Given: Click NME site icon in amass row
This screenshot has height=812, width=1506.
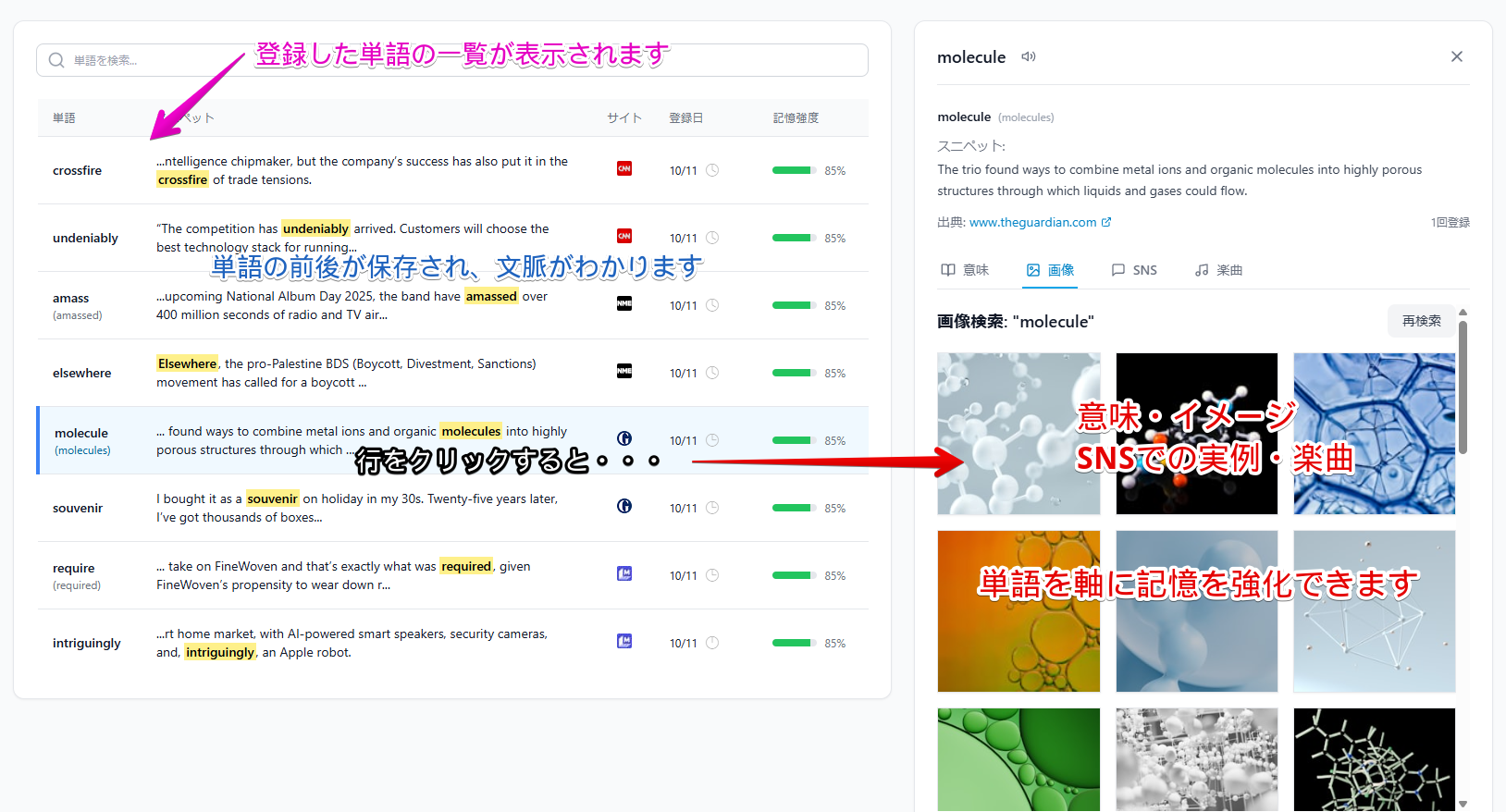Looking at the screenshot, I should (624, 303).
